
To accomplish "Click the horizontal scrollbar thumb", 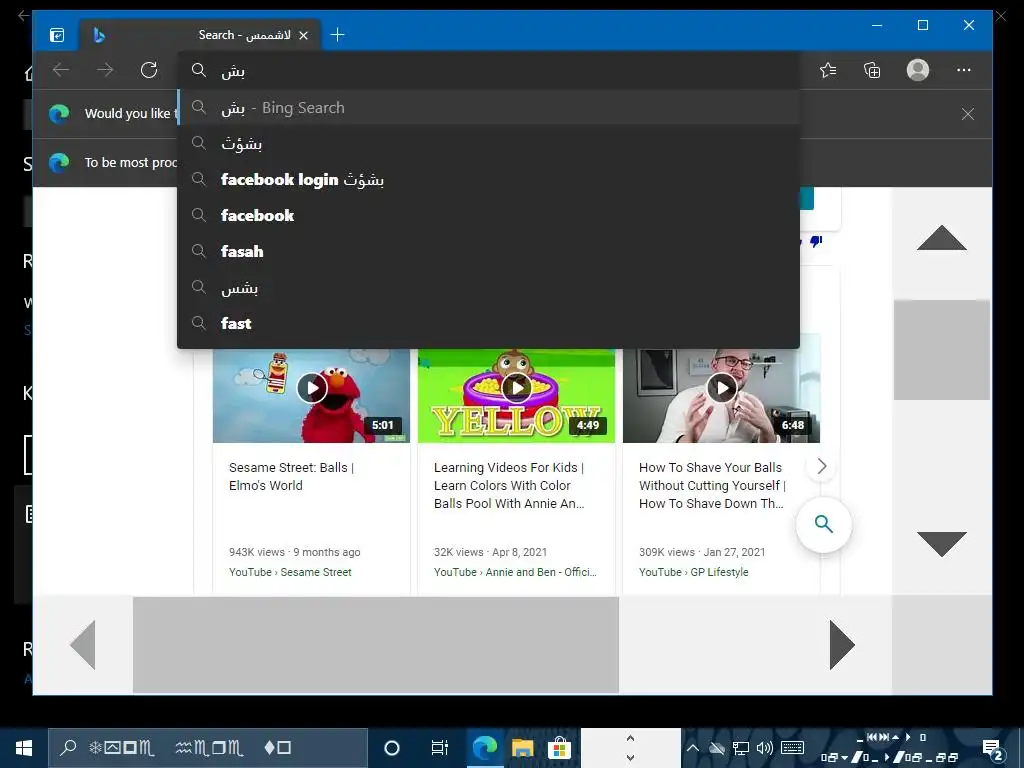I will (x=376, y=645).
